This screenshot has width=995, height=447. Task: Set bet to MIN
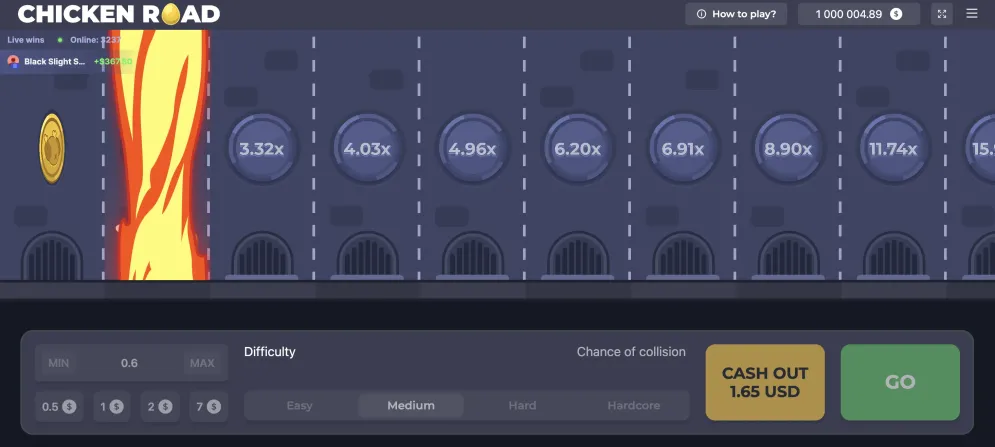point(58,363)
